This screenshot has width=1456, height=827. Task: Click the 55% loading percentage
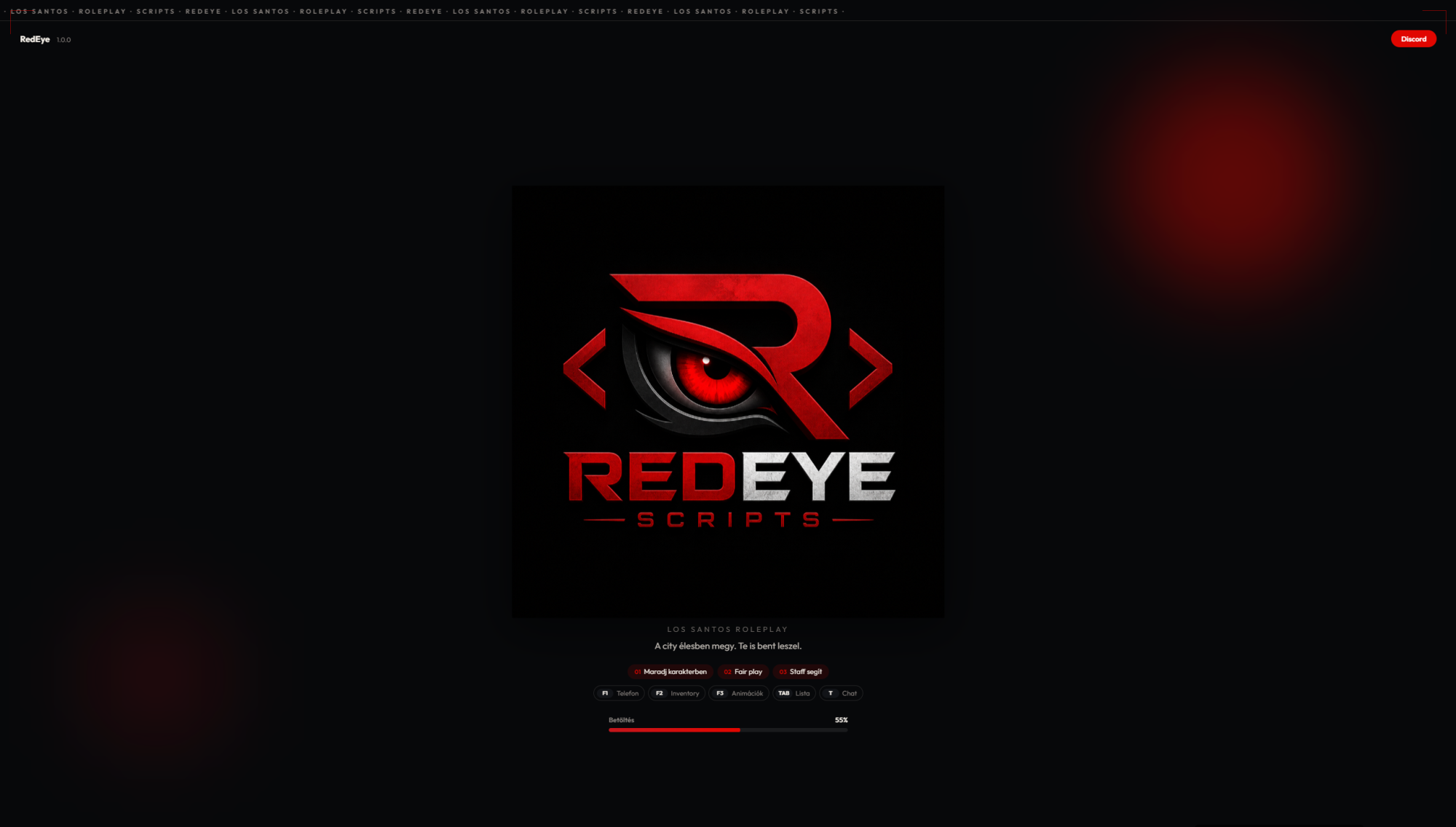pos(841,720)
